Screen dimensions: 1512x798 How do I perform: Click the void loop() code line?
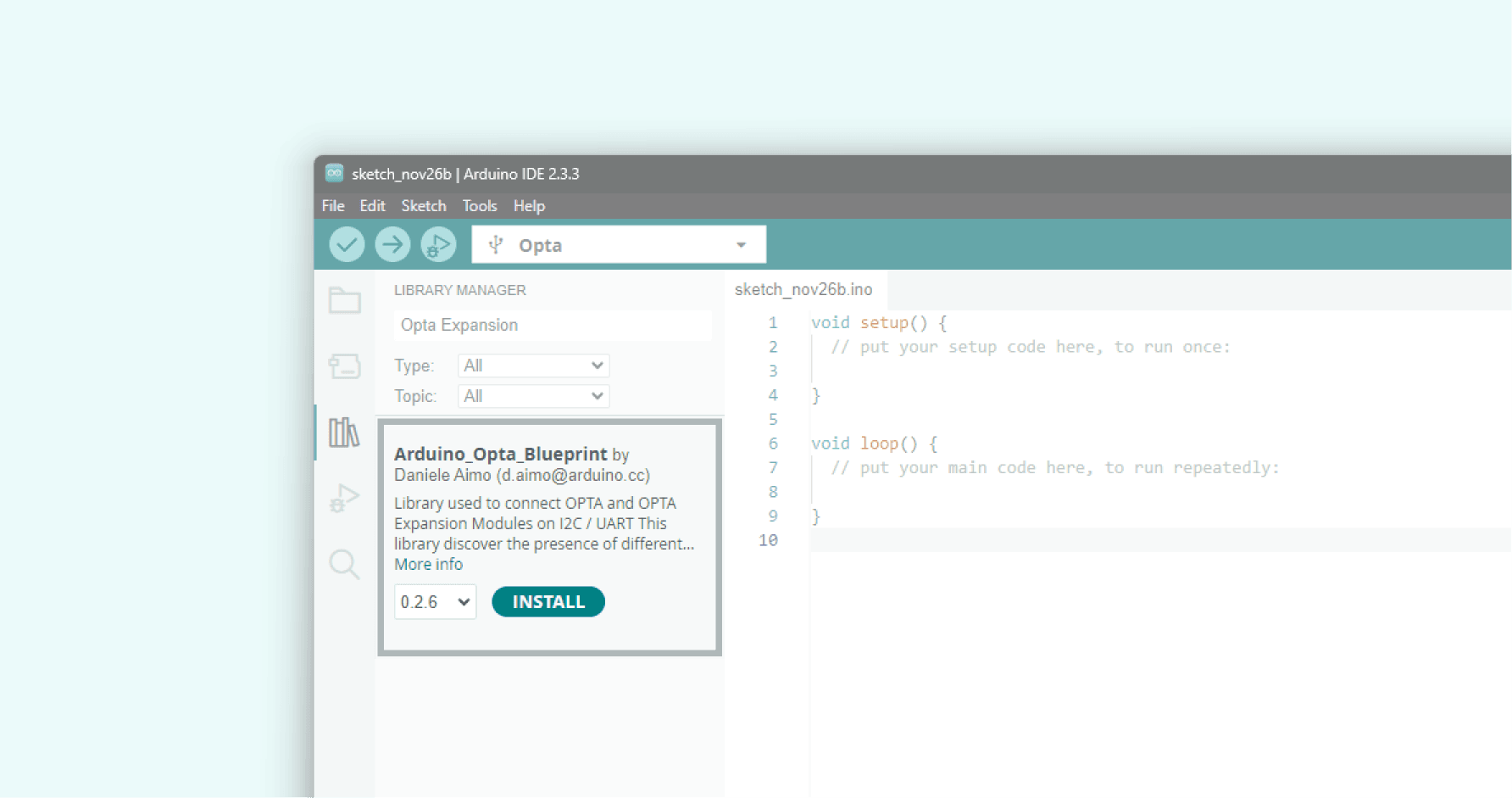[874, 444]
